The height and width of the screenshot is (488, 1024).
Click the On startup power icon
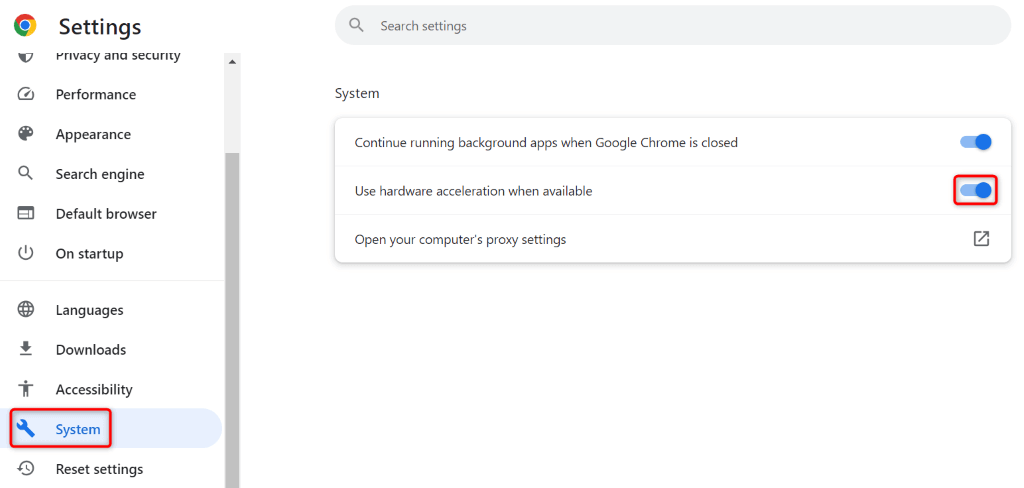[26, 254]
